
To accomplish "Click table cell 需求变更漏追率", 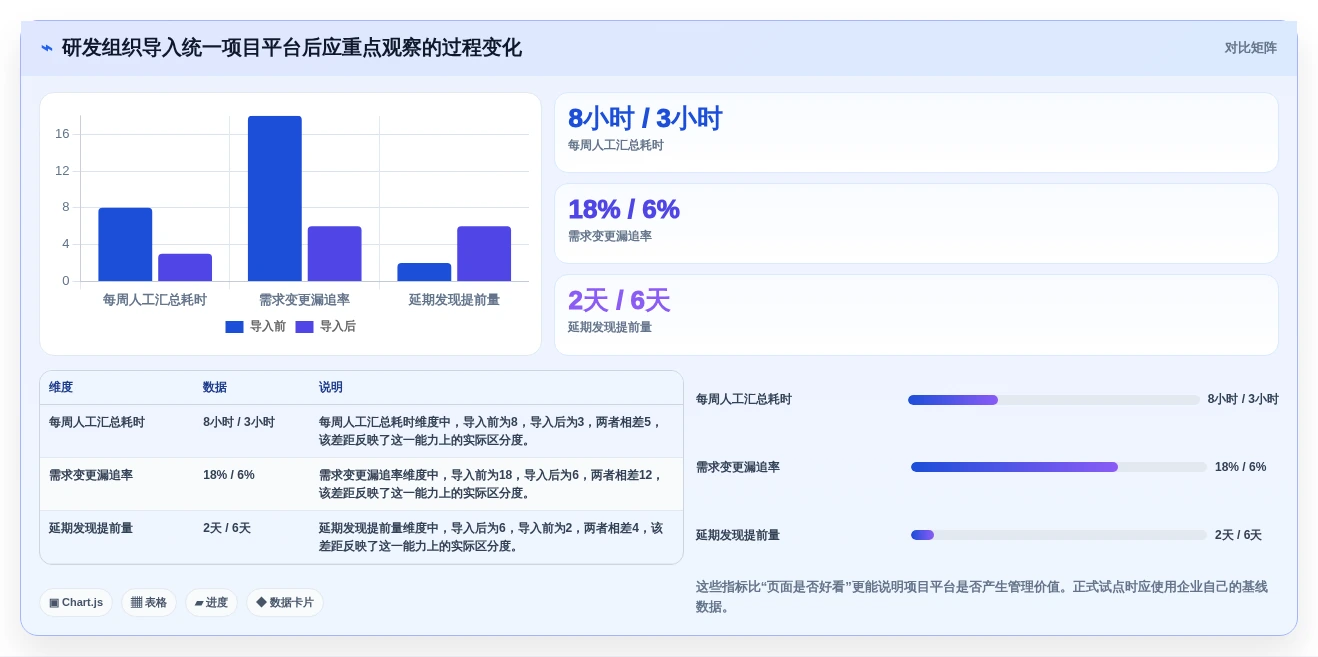I will coord(91,475).
